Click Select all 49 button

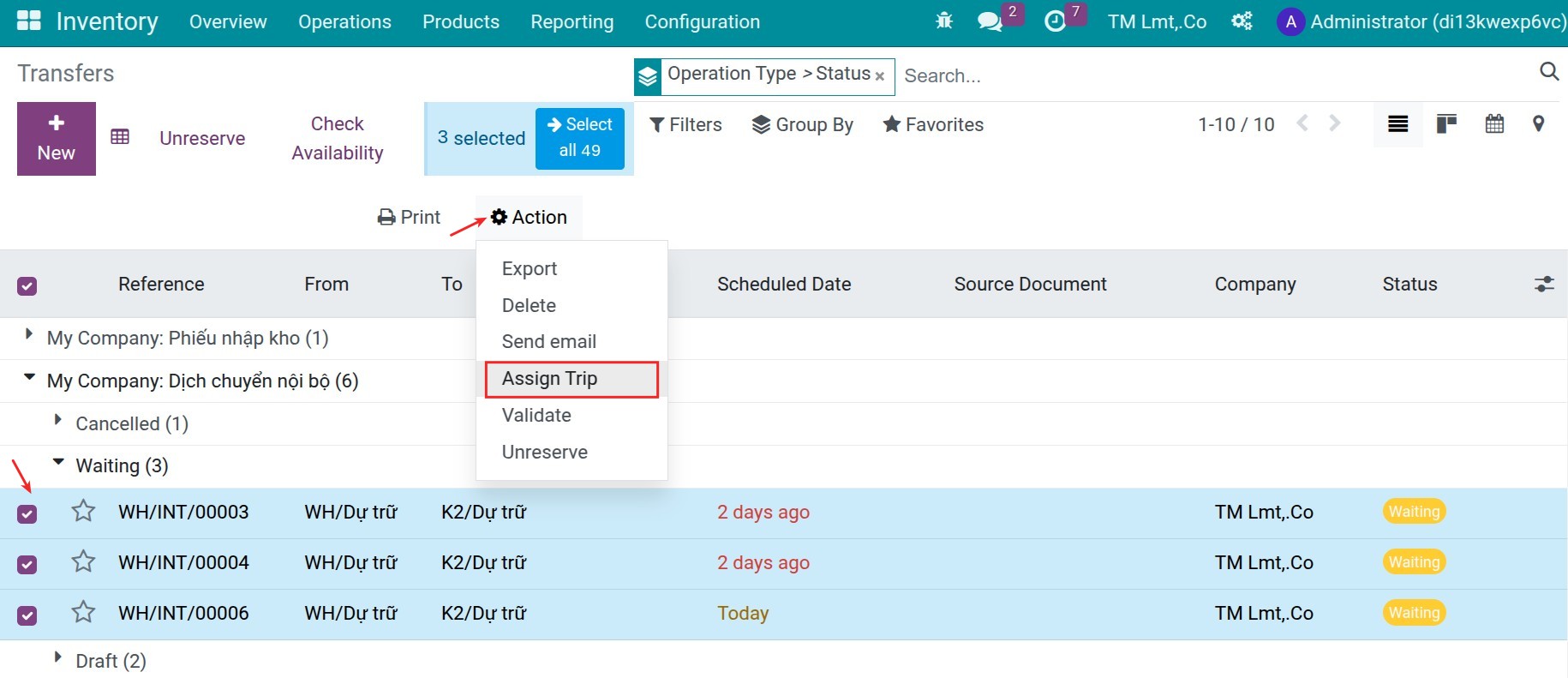580,138
